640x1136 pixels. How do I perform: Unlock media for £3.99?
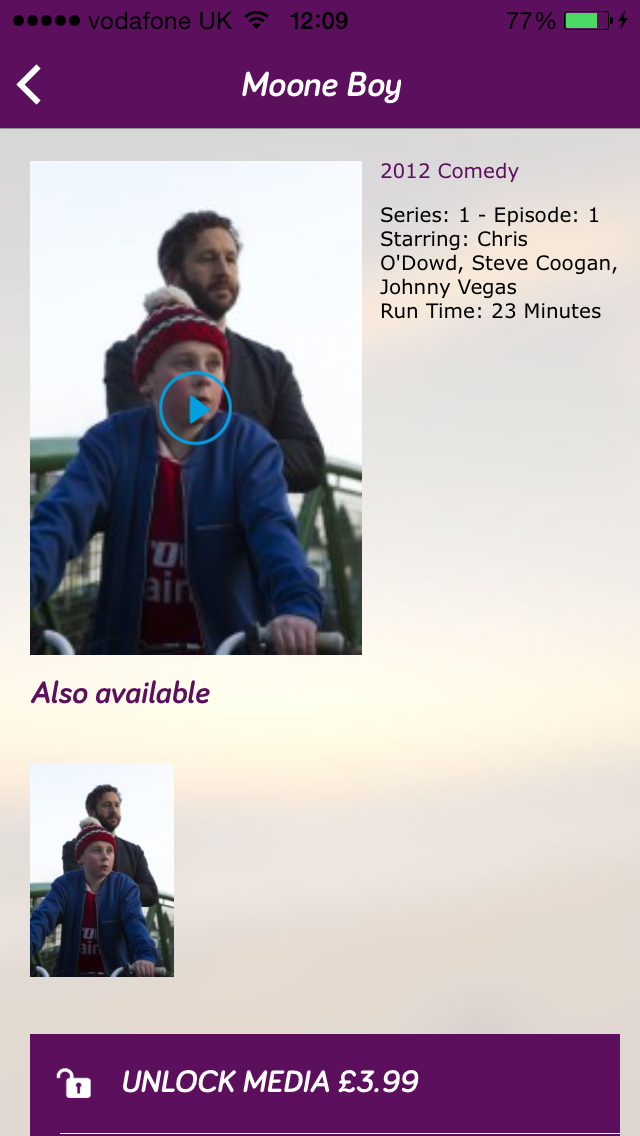pyautogui.click(x=325, y=1082)
